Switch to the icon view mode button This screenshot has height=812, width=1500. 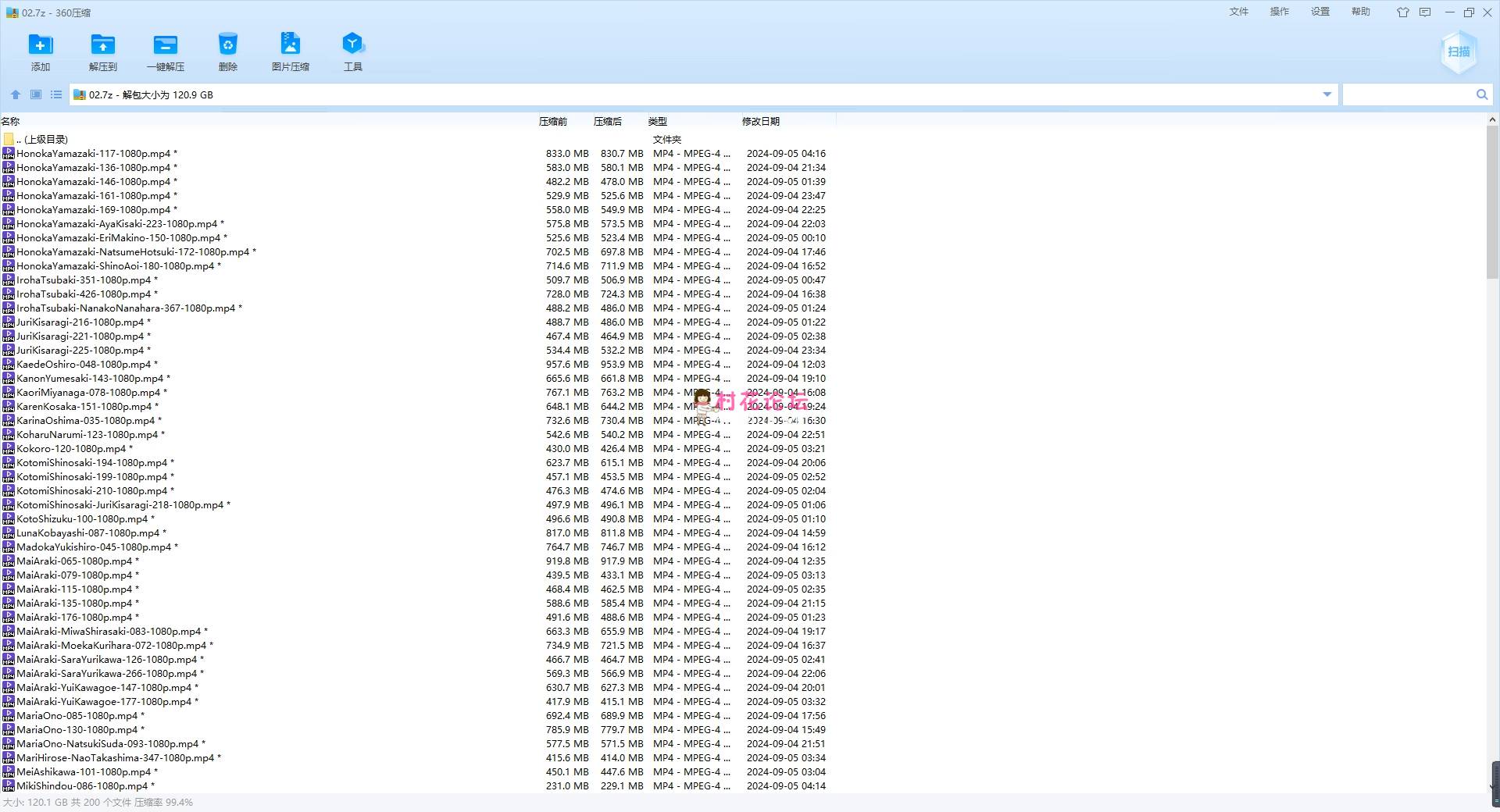coord(36,94)
